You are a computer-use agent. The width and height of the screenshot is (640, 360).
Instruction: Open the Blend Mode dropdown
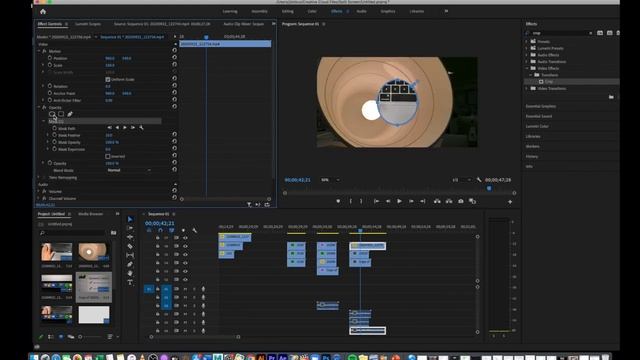pos(129,170)
